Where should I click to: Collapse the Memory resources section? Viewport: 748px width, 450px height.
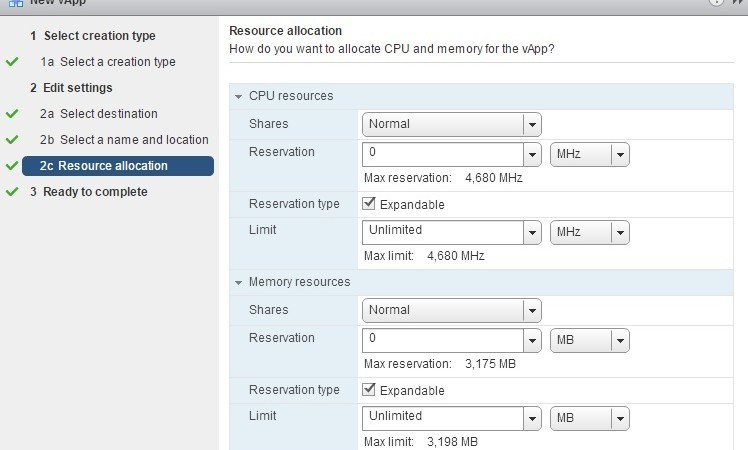click(x=239, y=283)
